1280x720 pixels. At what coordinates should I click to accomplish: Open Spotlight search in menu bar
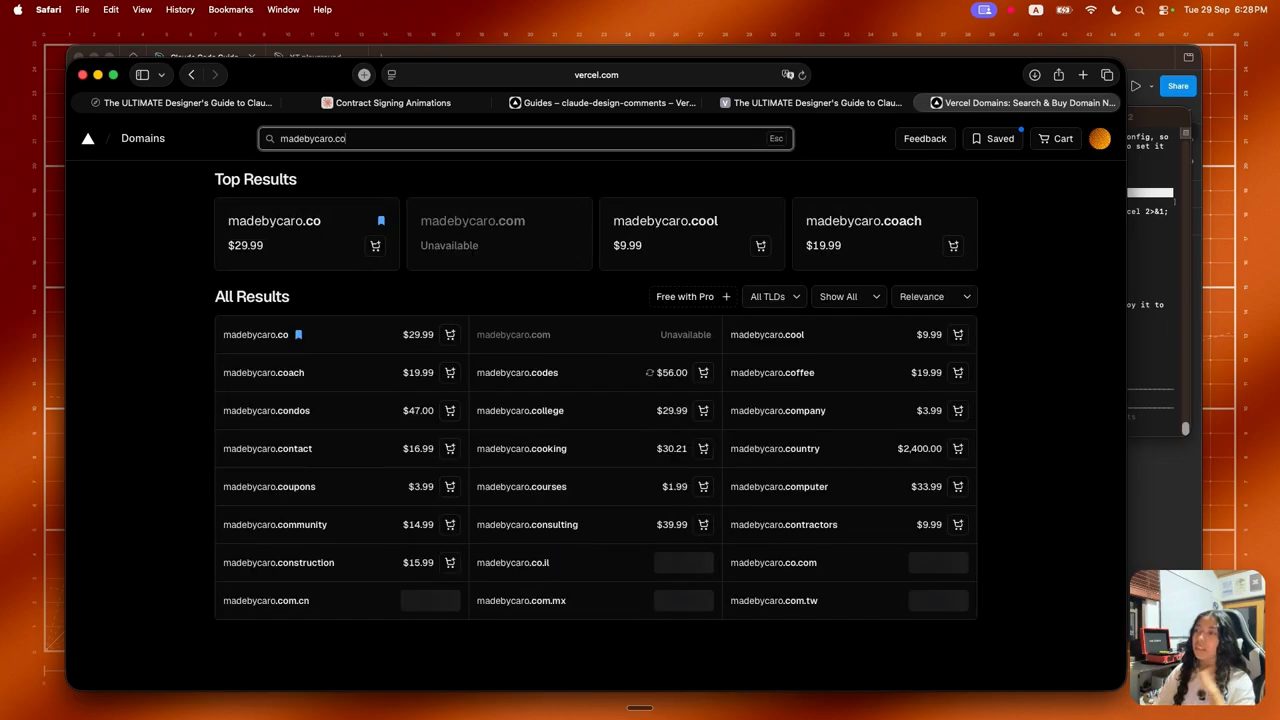[1139, 10]
